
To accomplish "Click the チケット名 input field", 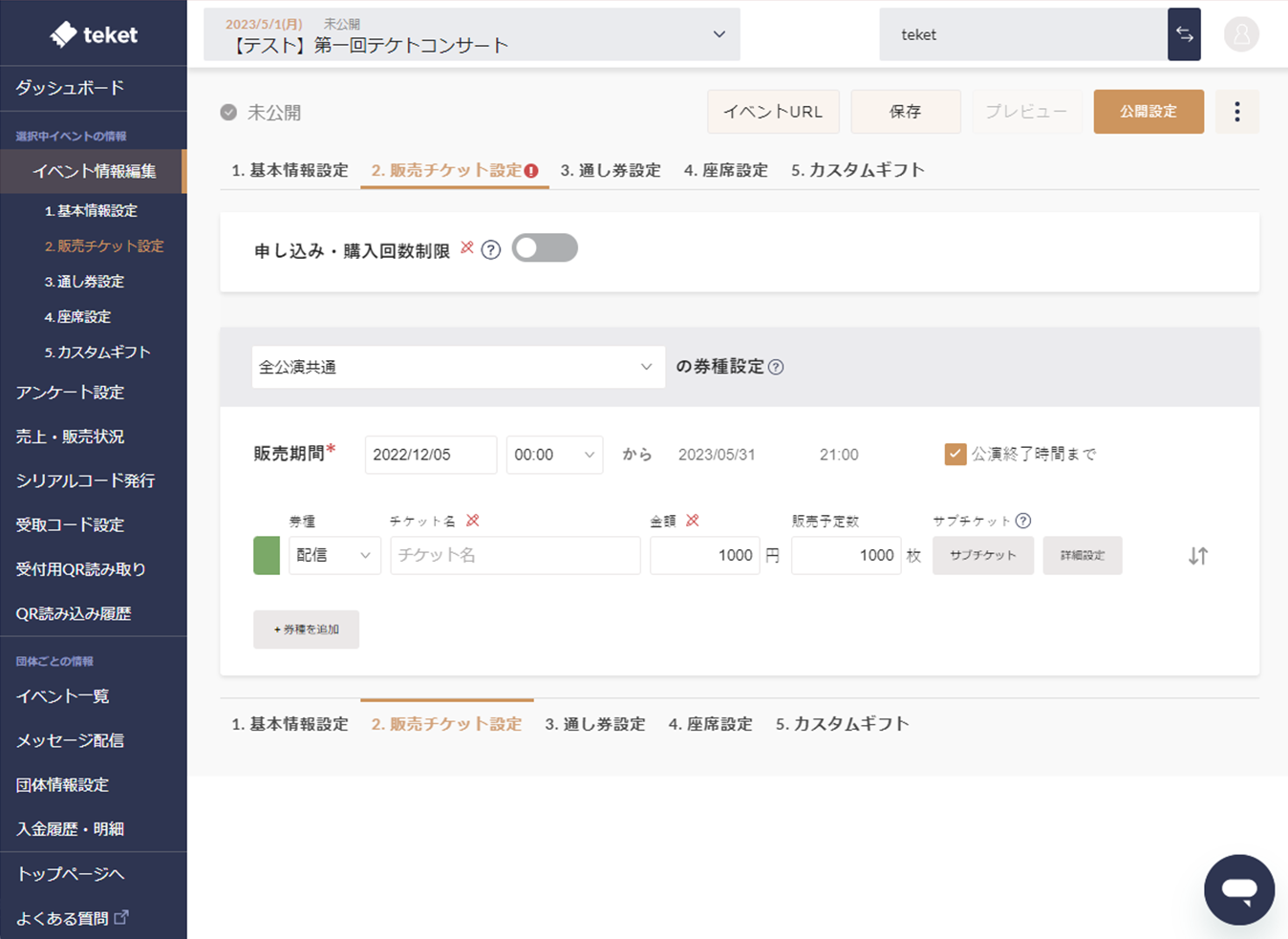I will 515,556.
